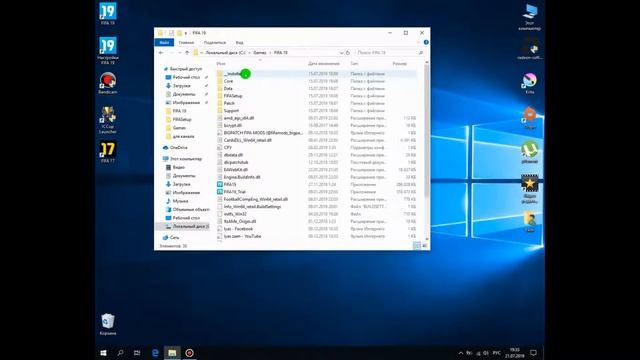Open recent locations dropdown arrow
The height and width of the screenshot is (360, 640).
click(180, 53)
